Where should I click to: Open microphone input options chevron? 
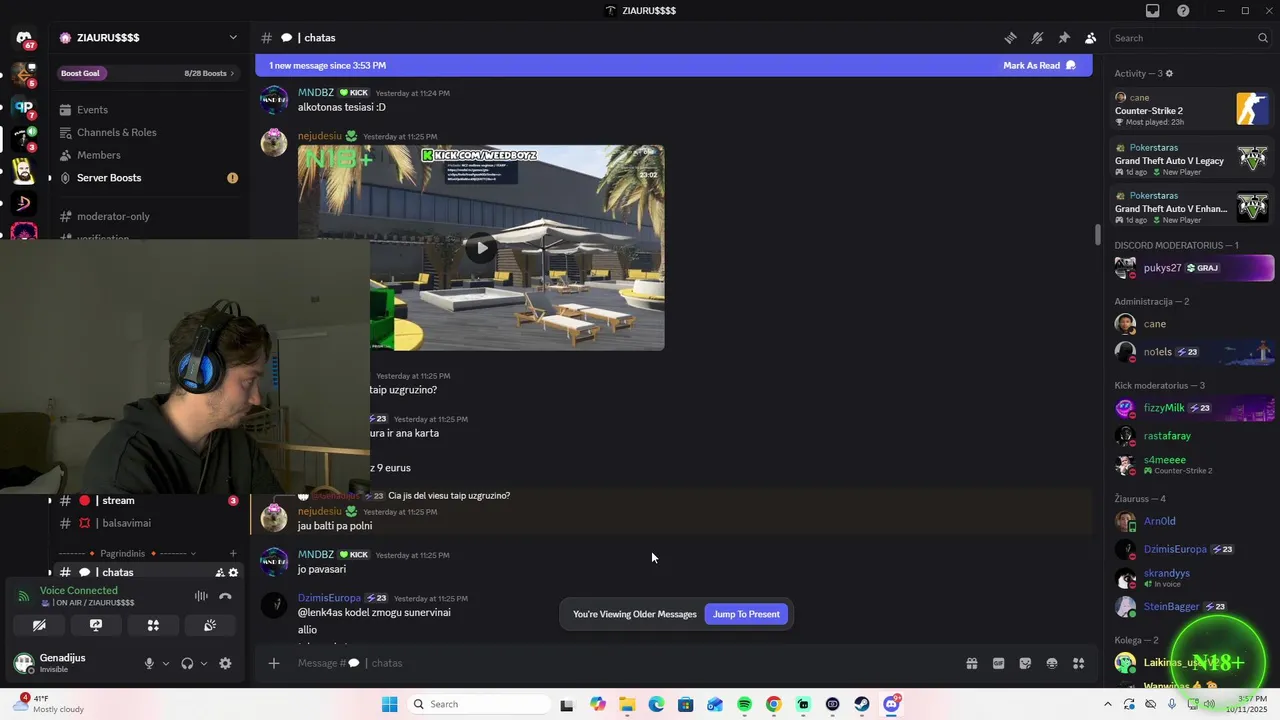tap(166, 663)
